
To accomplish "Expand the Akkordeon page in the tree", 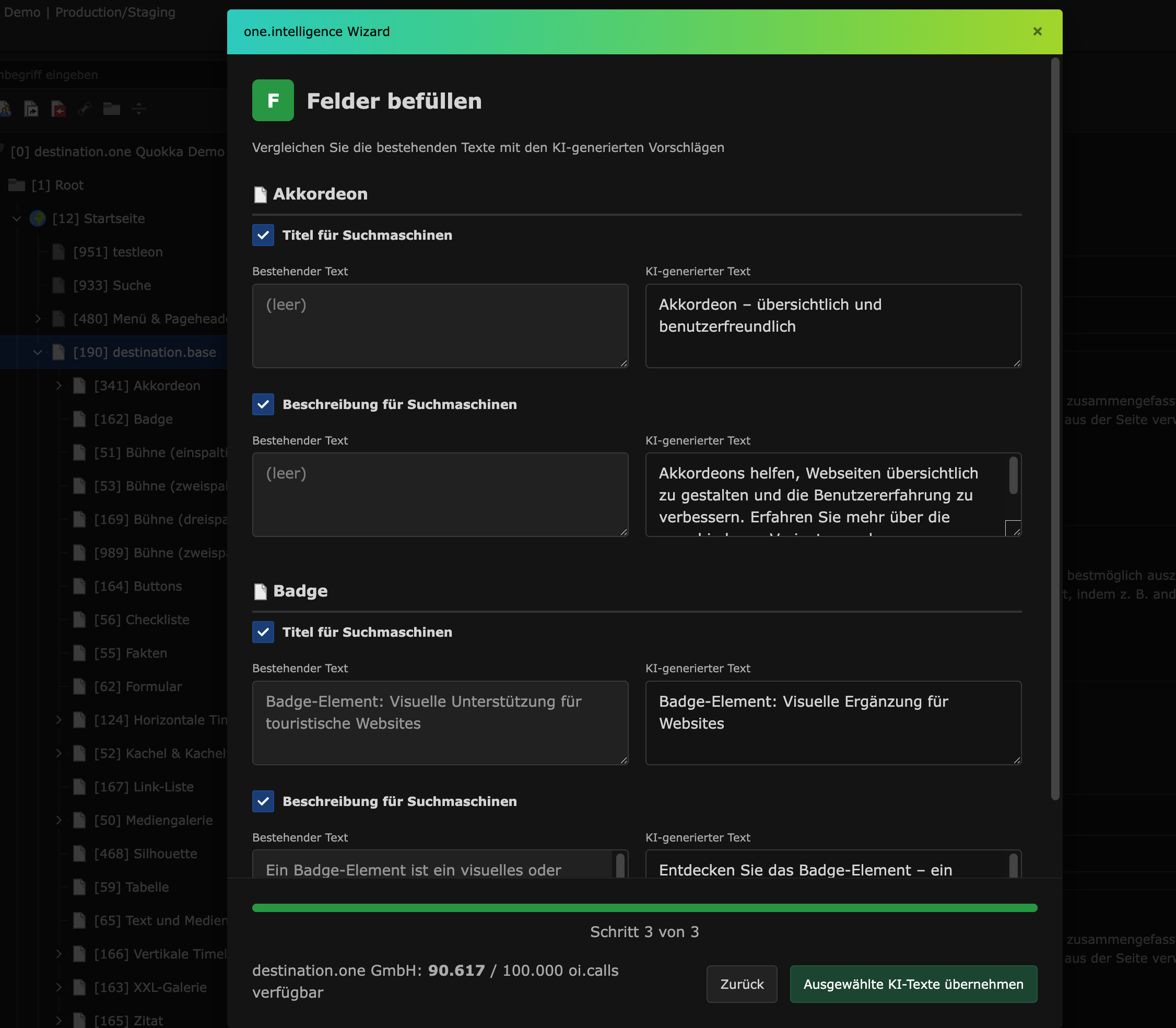I will pos(58,385).
